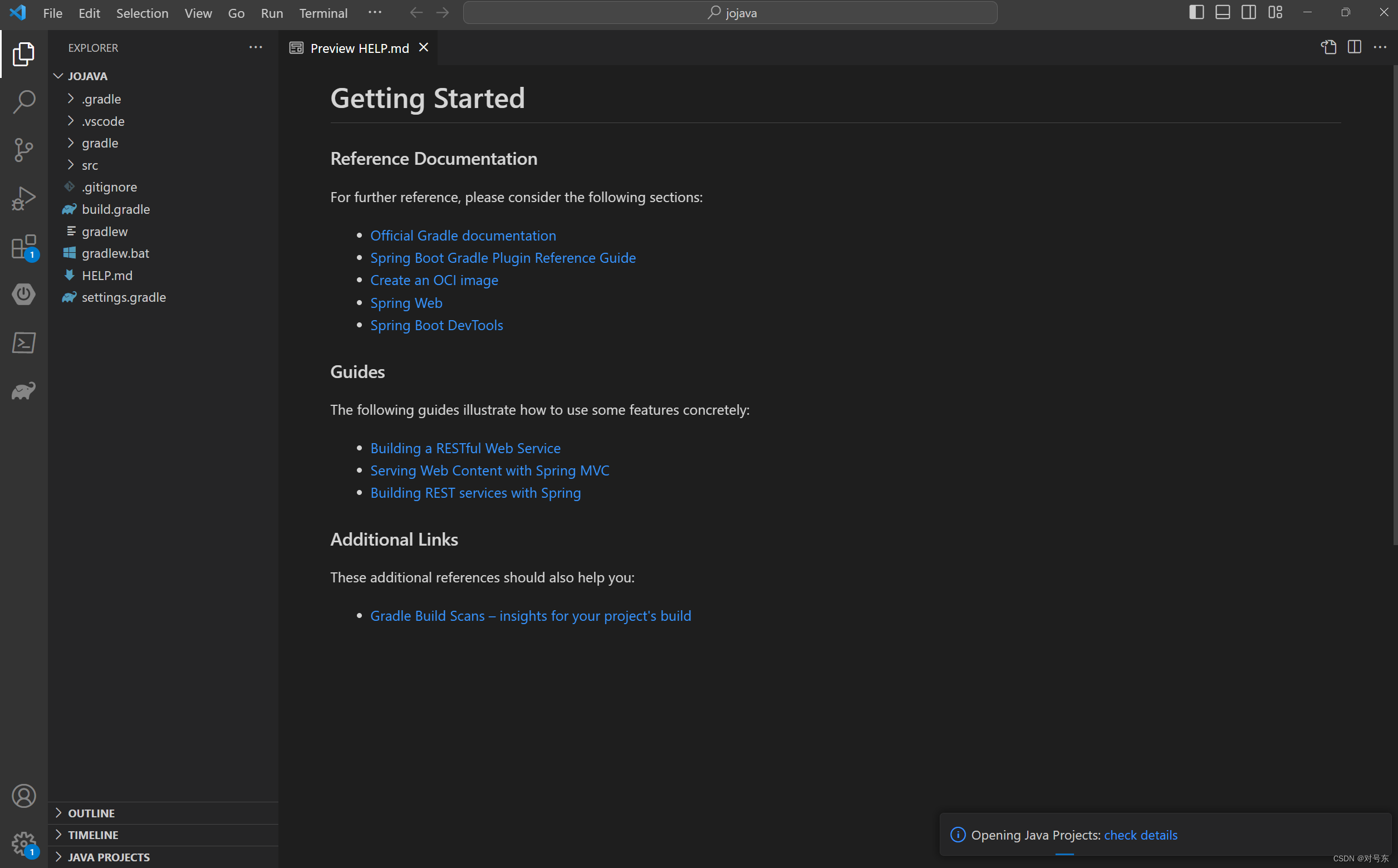The image size is (1398, 868).
Task: Open Manage gear icon
Action: pyautogui.click(x=23, y=844)
